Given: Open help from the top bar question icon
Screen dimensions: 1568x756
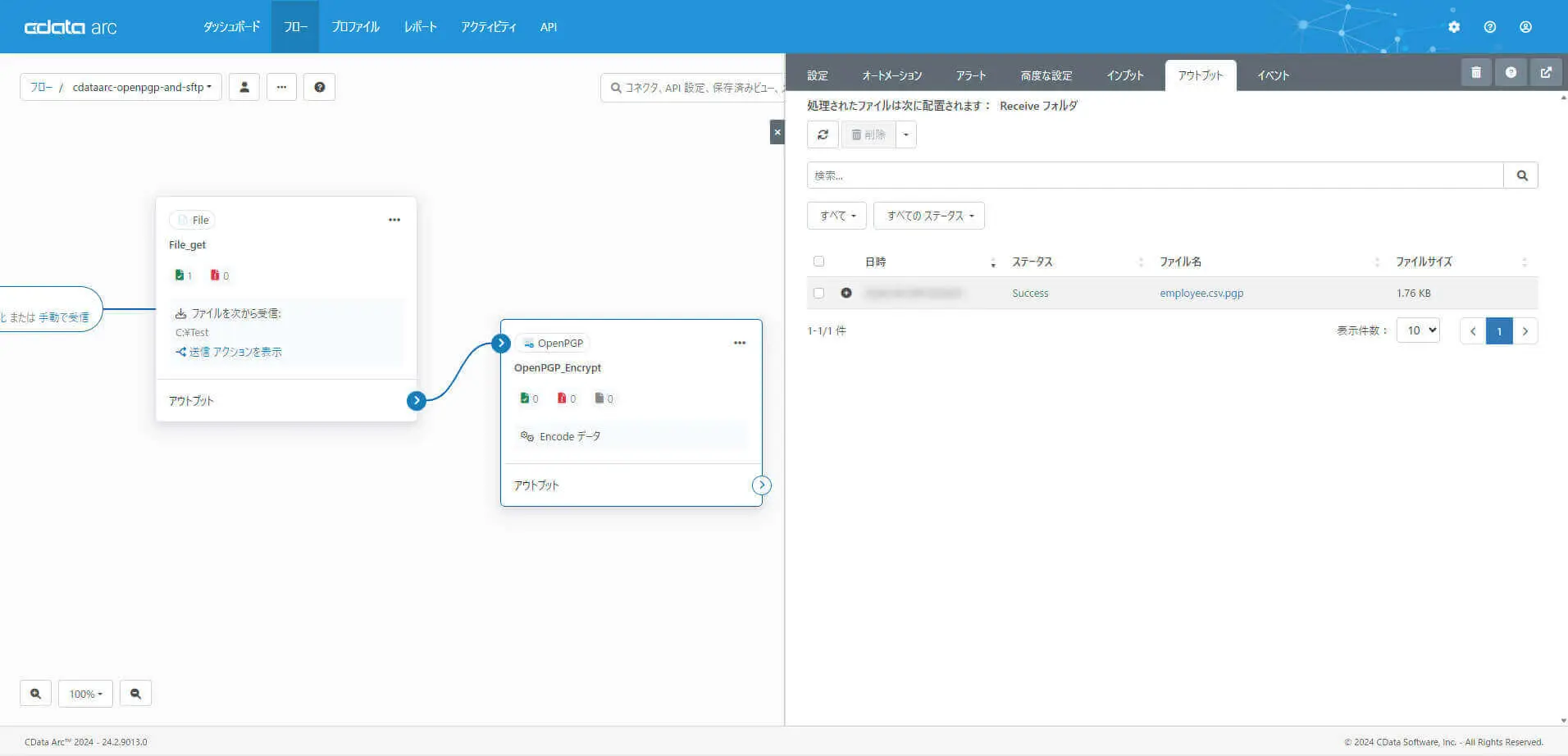Looking at the screenshot, I should pos(1490,27).
